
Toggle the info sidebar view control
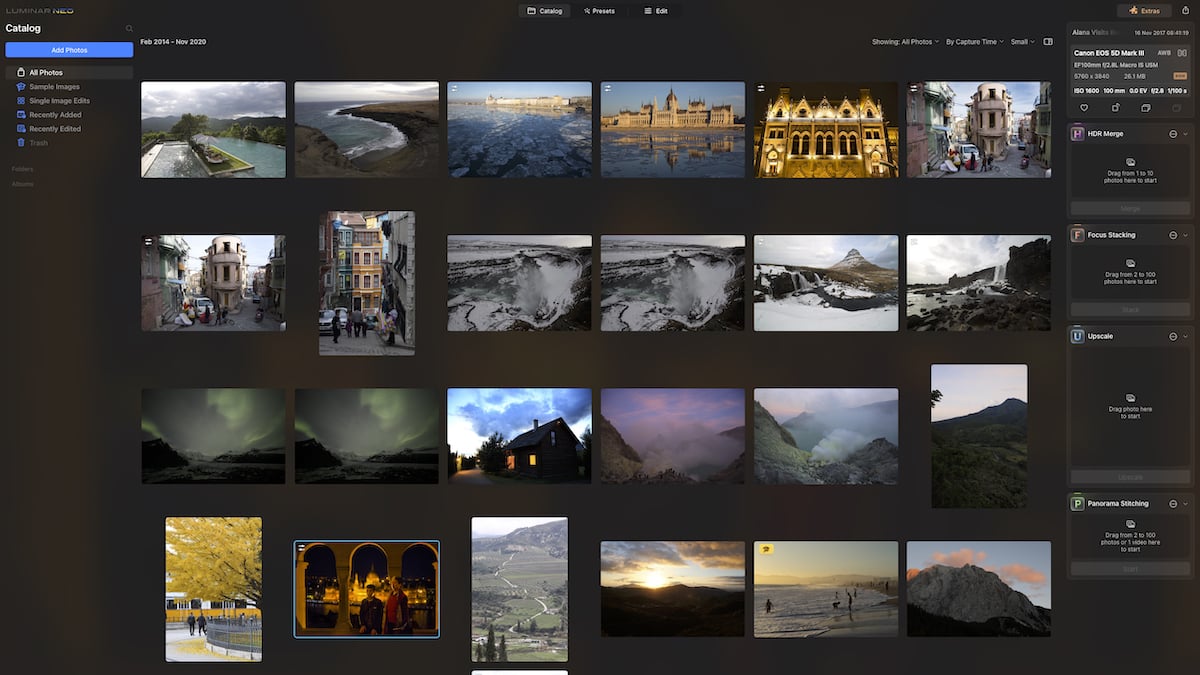pyautogui.click(x=1048, y=41)
